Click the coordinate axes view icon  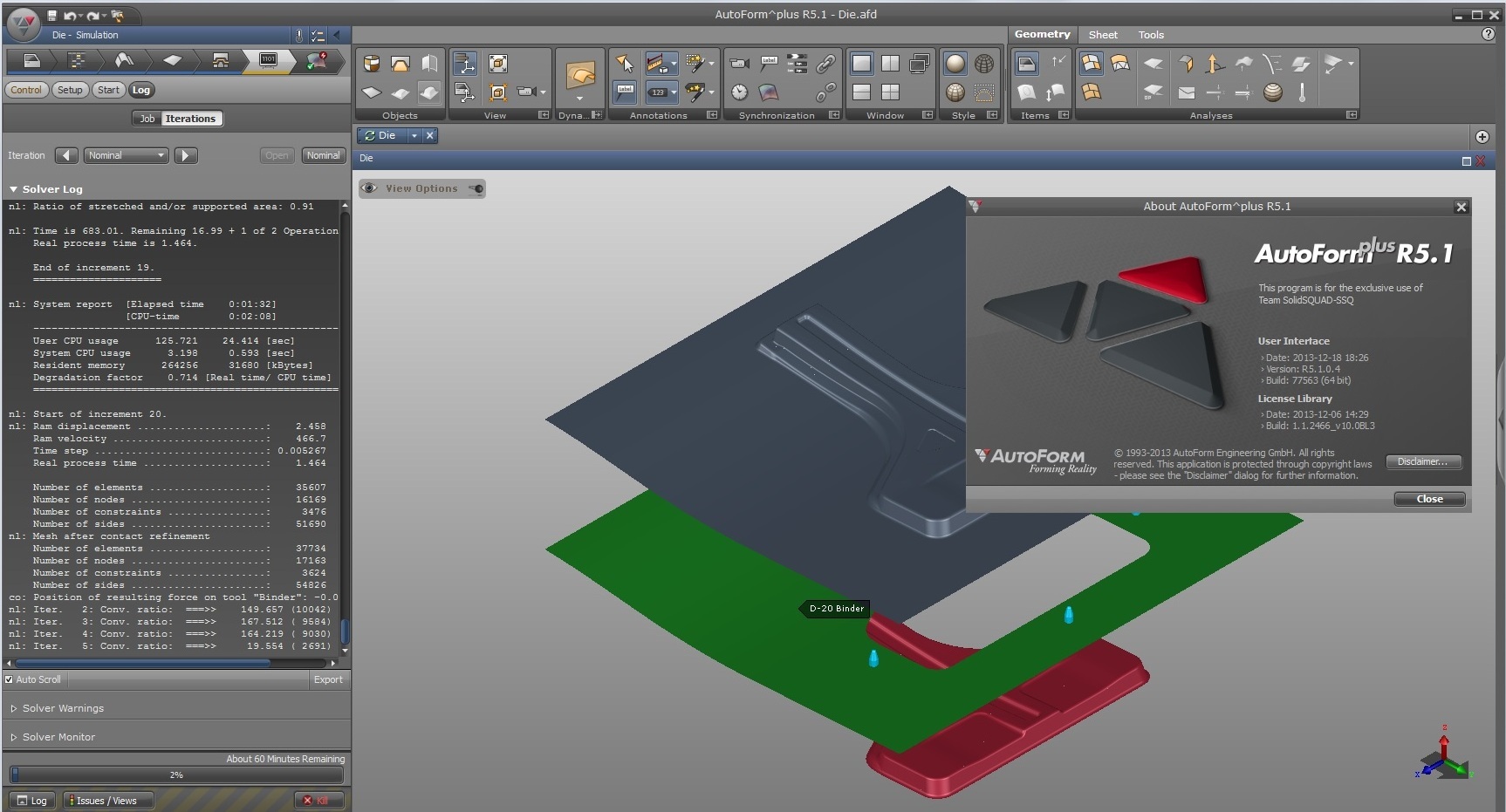pyautogui.click(x=464, y=63)
